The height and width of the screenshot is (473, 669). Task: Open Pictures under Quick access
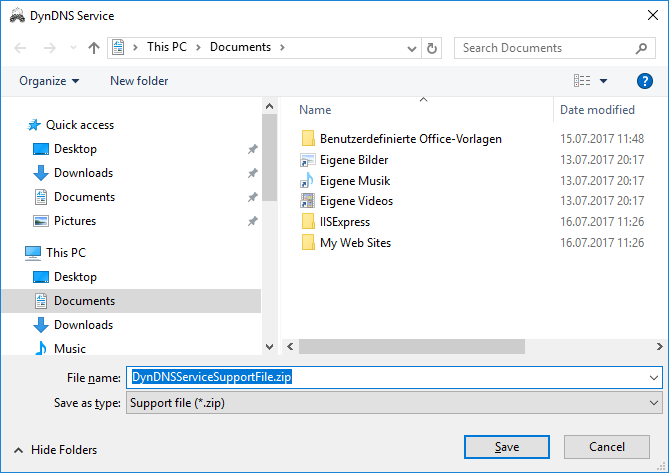pos(75,221)
